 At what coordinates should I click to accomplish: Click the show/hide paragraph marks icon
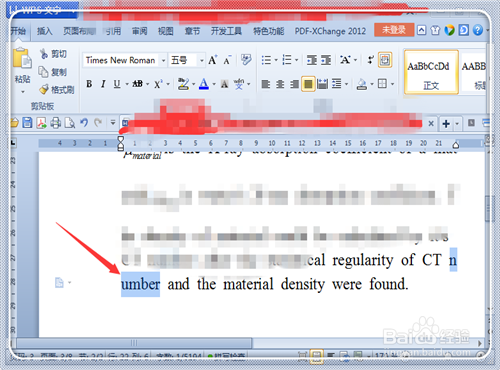pyautogui.click(x=370, y=60)
